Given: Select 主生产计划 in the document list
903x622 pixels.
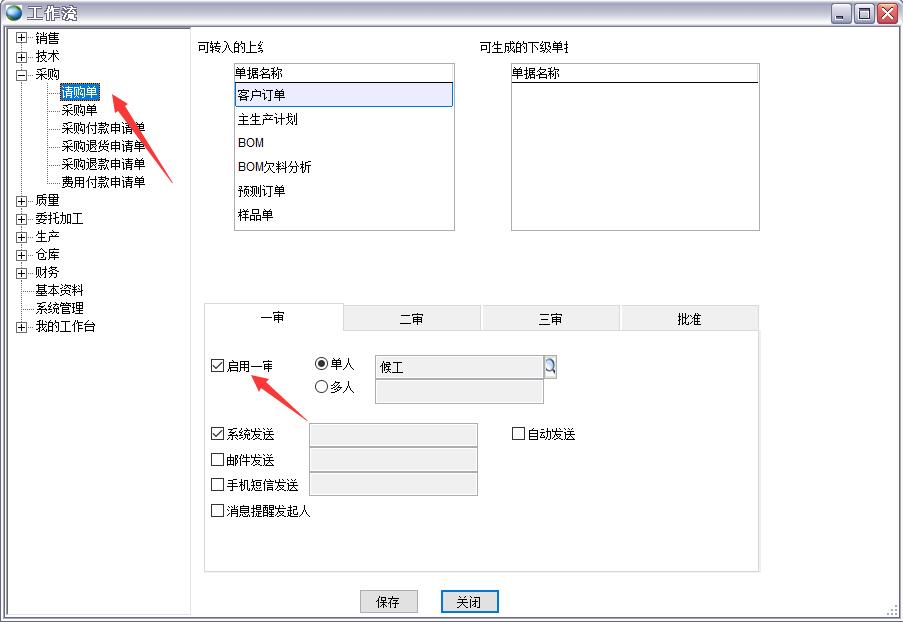Looking at the screenshot, I should click(268, 119).
